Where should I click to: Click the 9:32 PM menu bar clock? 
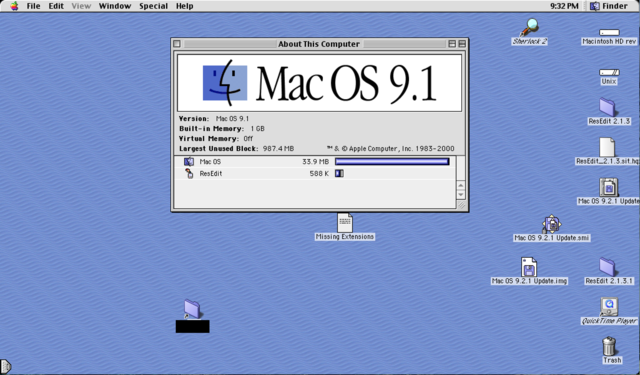point(564,6)
